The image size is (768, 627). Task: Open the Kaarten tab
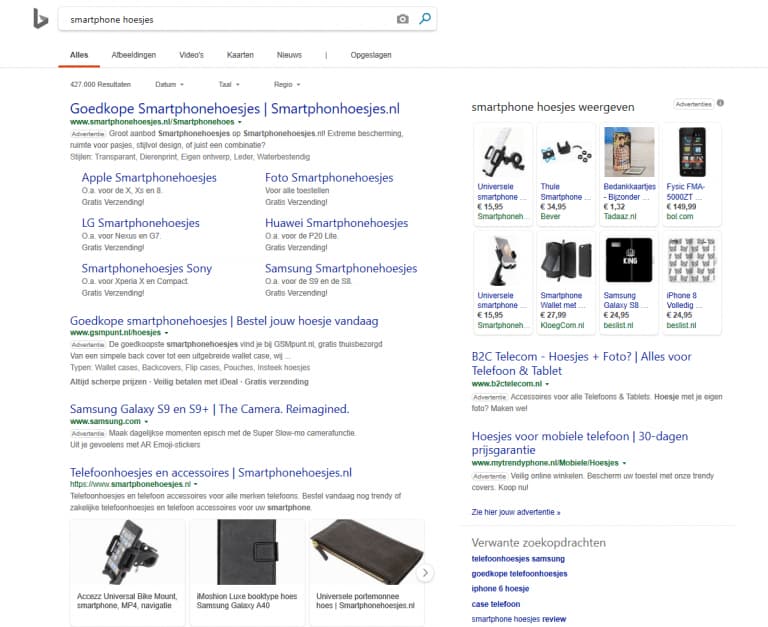click(240, 55)
